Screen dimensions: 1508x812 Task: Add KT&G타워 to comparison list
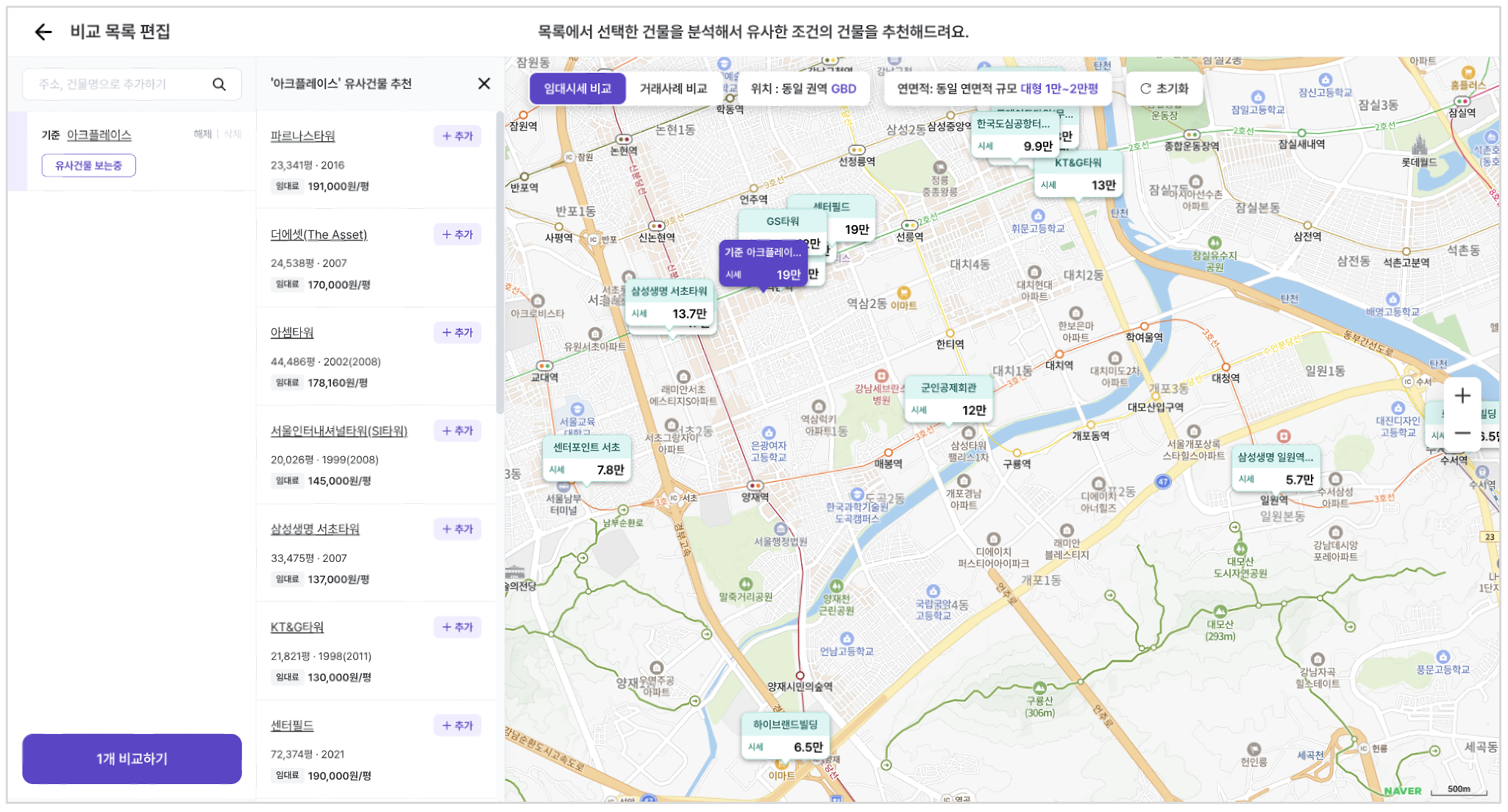click(458, 627)
